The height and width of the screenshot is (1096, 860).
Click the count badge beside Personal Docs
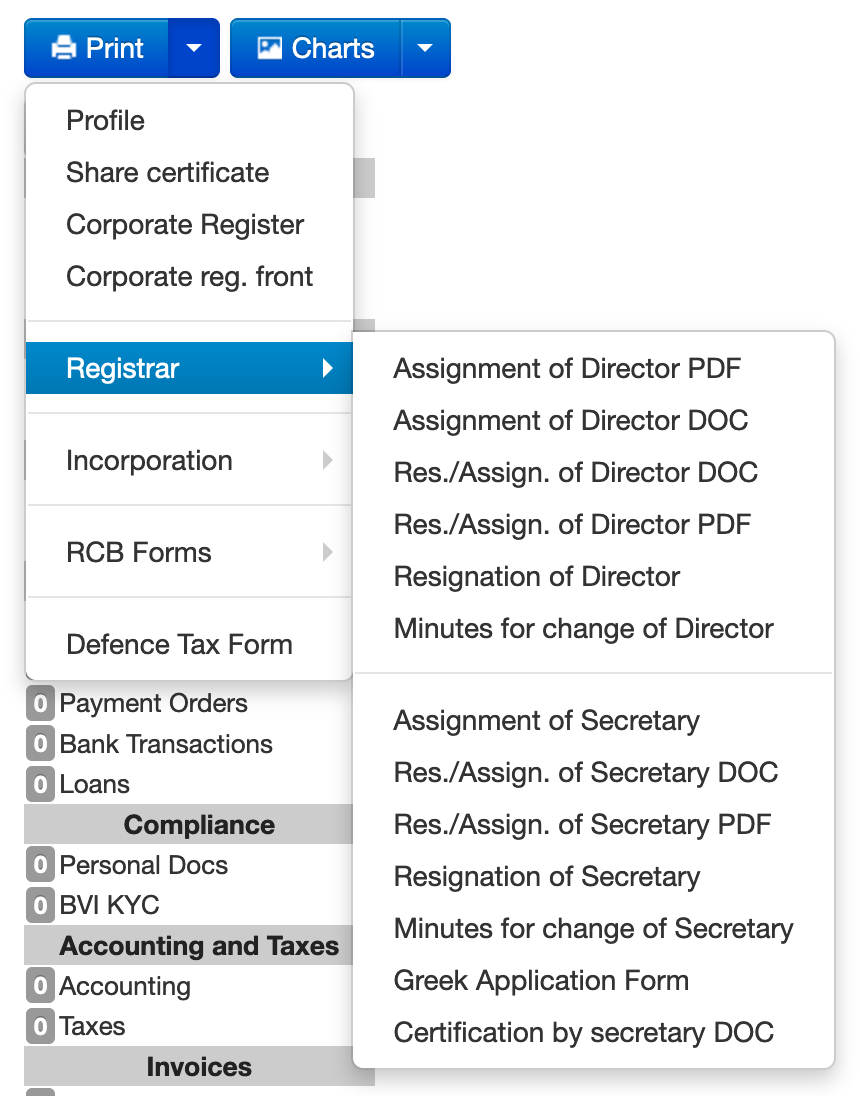(x=40, y=866)
